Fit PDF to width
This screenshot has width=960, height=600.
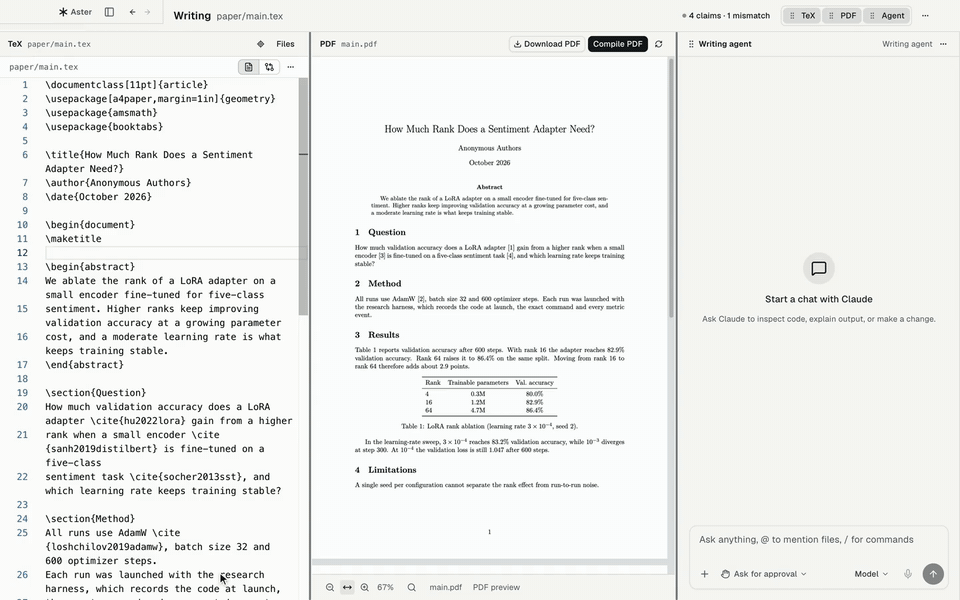(347, 587)
